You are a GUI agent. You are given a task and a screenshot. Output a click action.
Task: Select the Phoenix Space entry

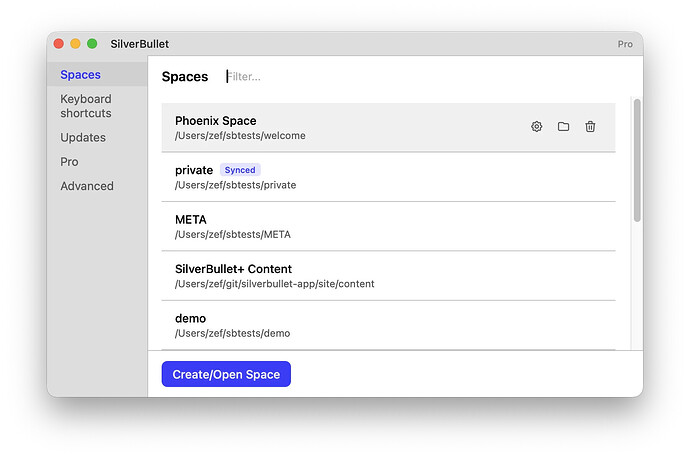pos(388,128)
